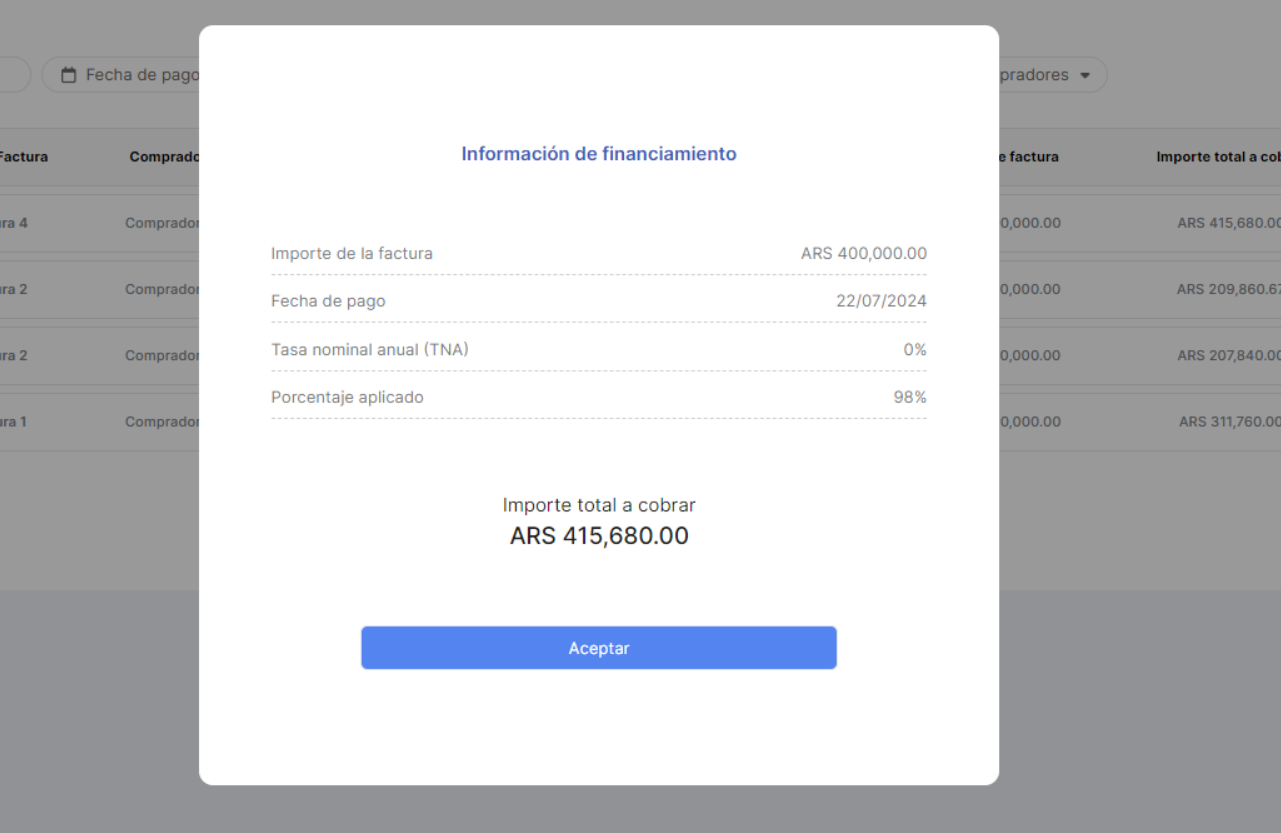Screen dimensions: 1281x833
Task: Click the Comprador column header
Action: pyautogui.click(x=164, y=157)
